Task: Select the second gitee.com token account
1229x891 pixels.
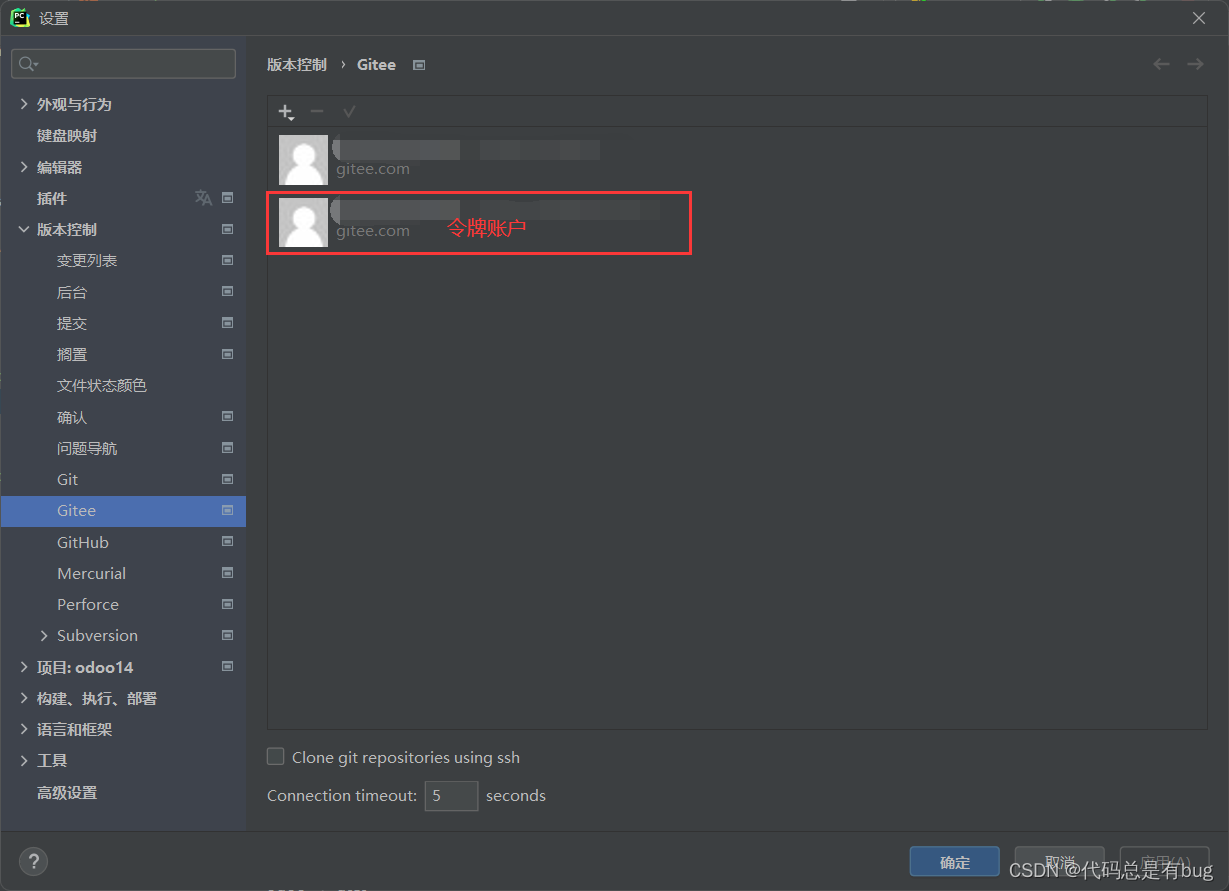Action: (x=737, y=222)
